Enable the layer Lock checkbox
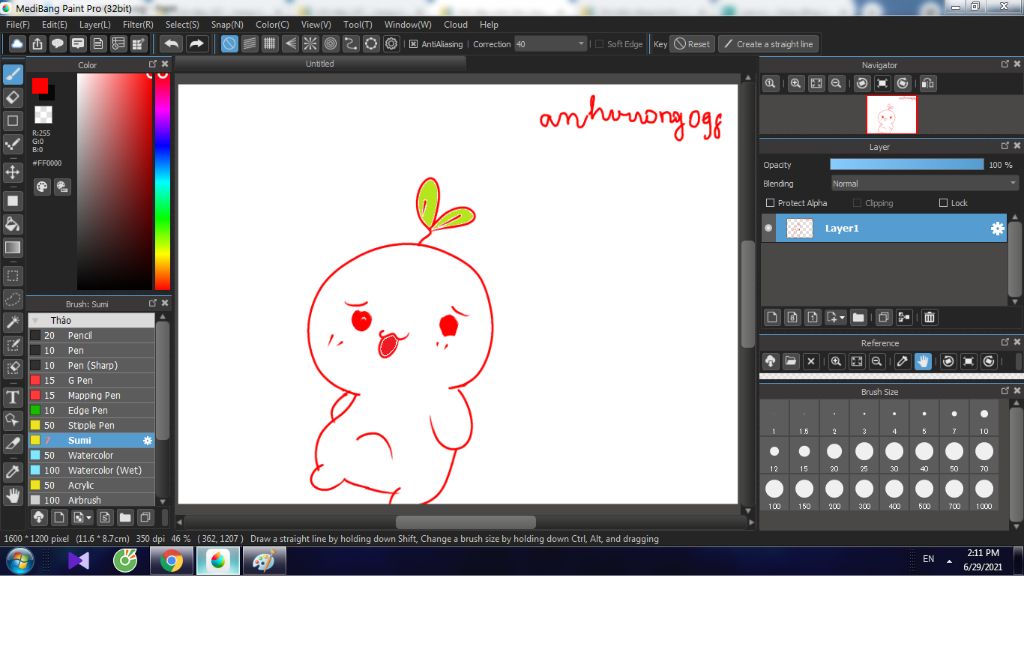Screen dimensions: 1024x661 pos(943,203)
